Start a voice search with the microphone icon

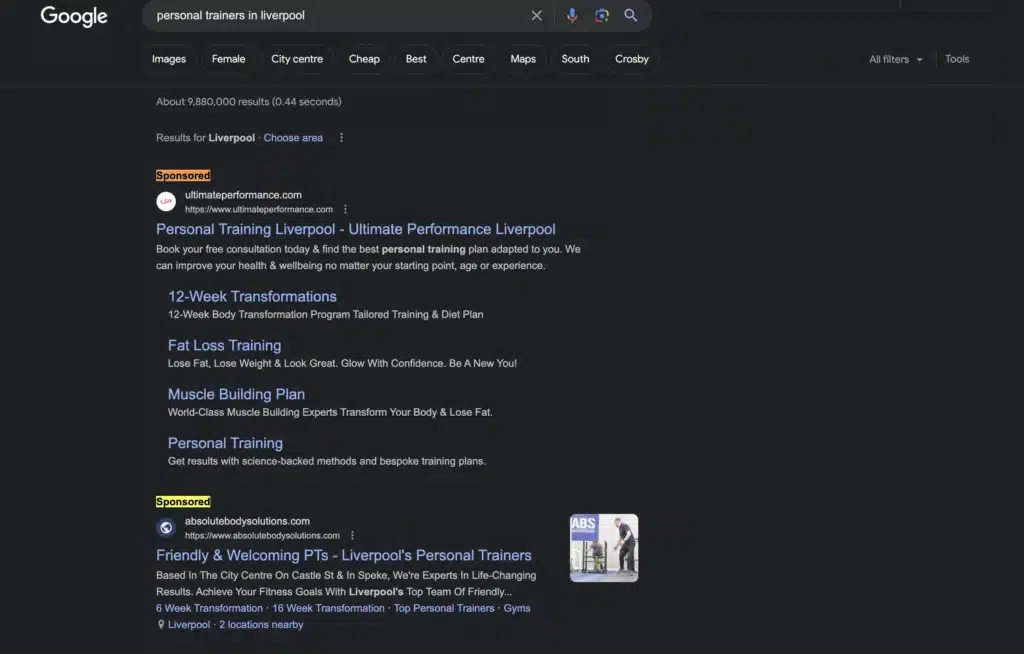571,15
